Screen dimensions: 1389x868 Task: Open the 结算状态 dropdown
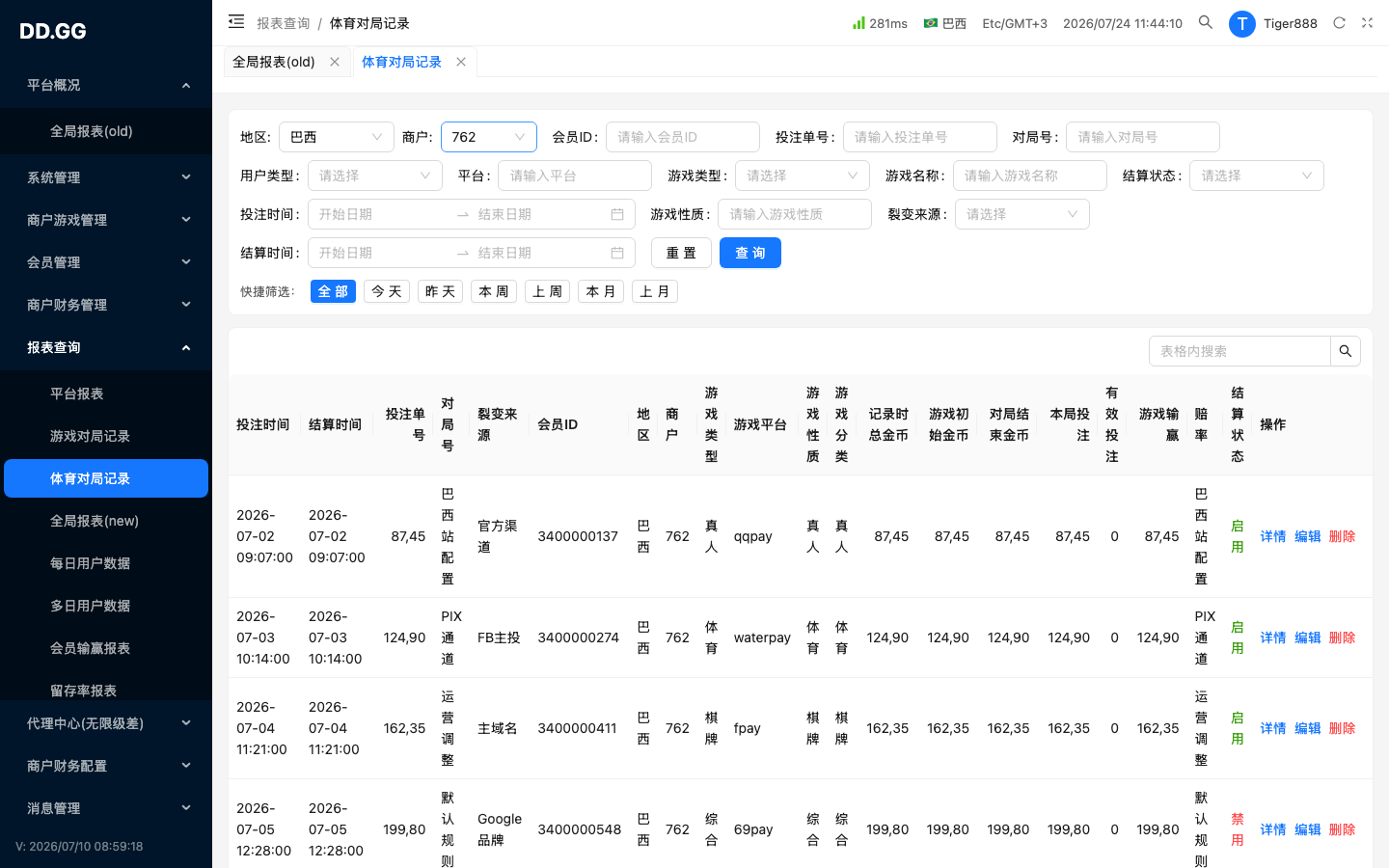click(x=1257, y=176)
